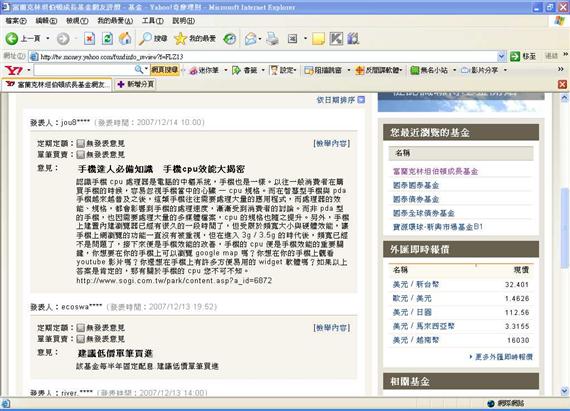Click the Mail envelope icon
570x411 pixels.
pos(250,39)
